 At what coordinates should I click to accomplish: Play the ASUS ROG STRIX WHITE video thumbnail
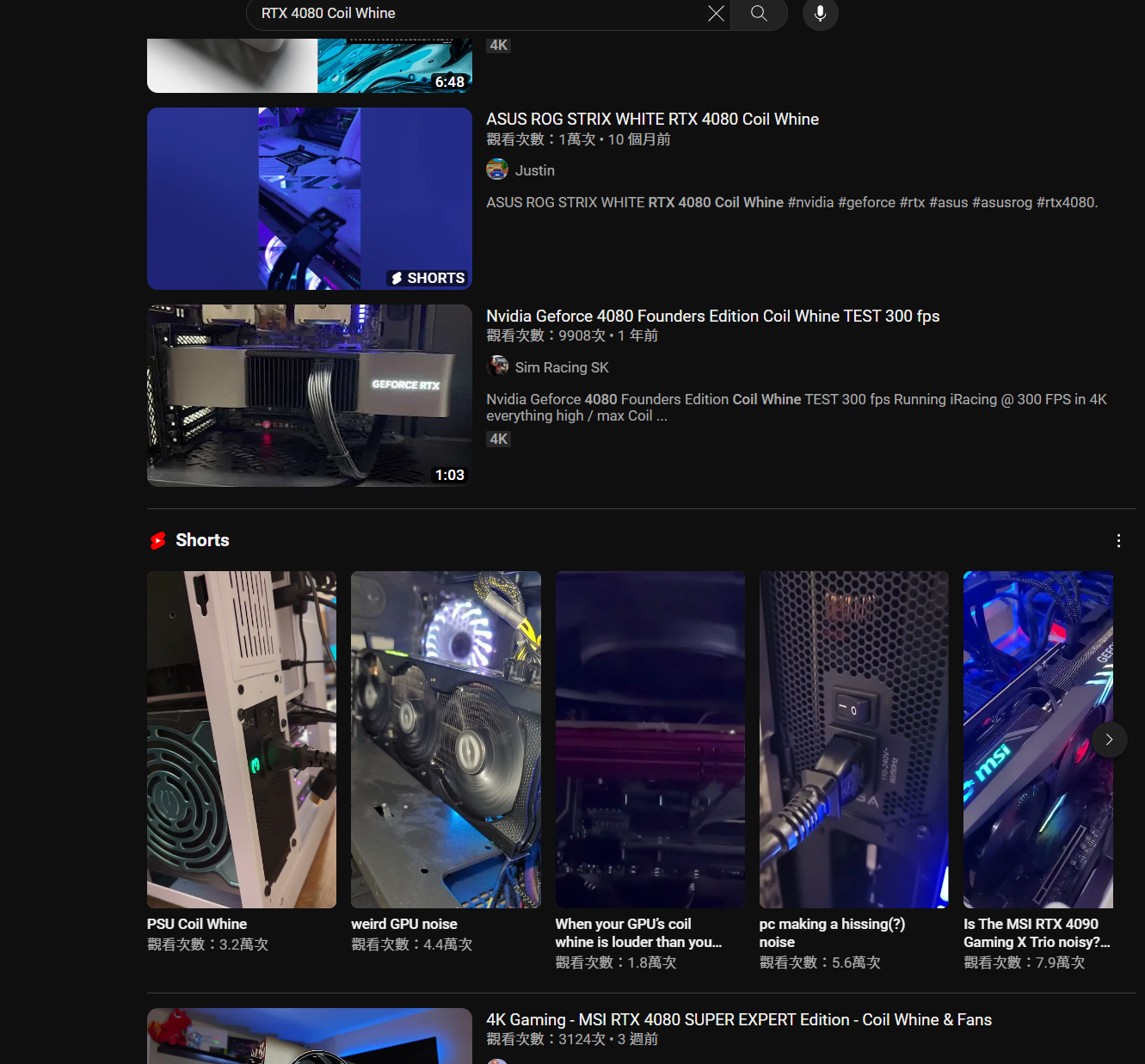(310, 199)
